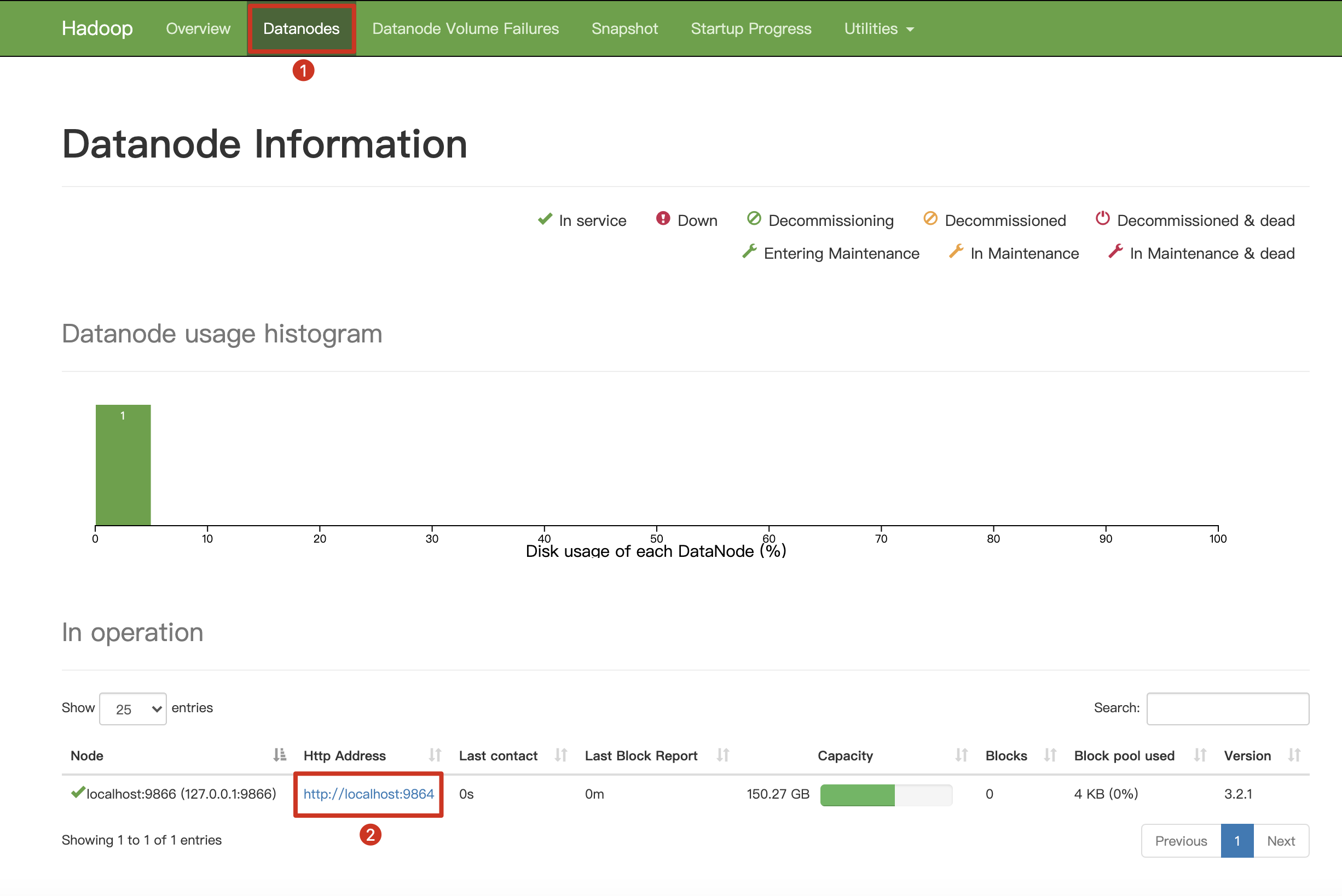Click localhost node's green checkmark status icon
Image resolution: width=1342 pixels, height=896 pixels.
click(77, 793)
